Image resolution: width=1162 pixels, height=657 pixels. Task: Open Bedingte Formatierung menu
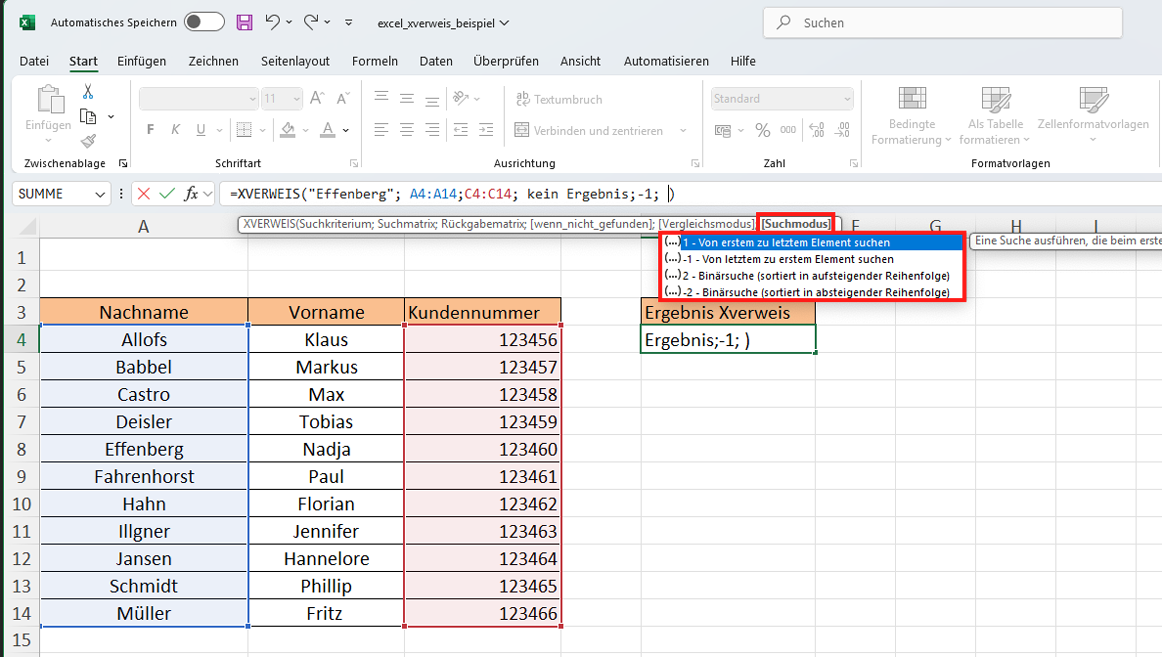point(912,115)
